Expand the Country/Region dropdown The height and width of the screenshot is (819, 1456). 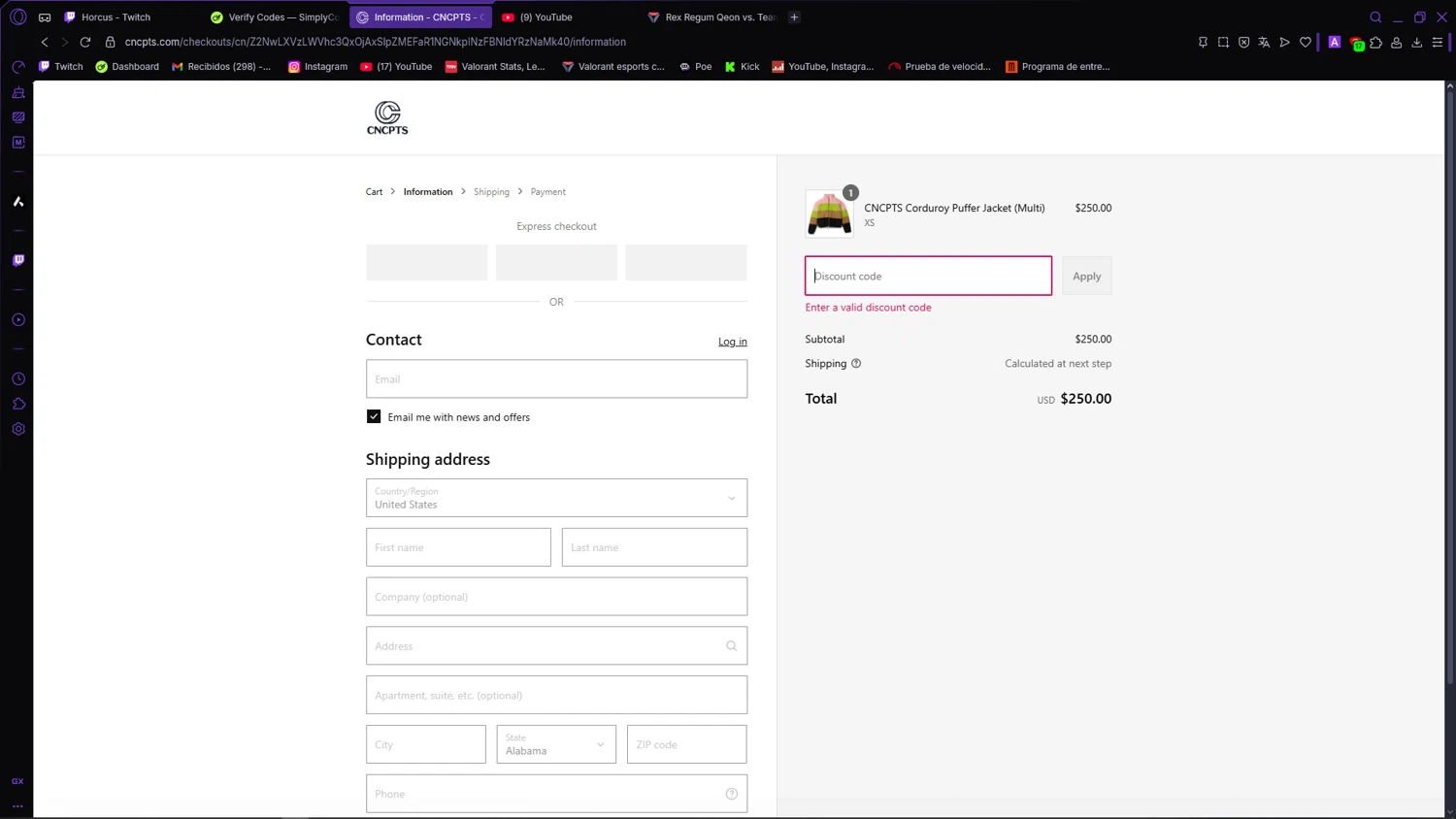[556, 498]
